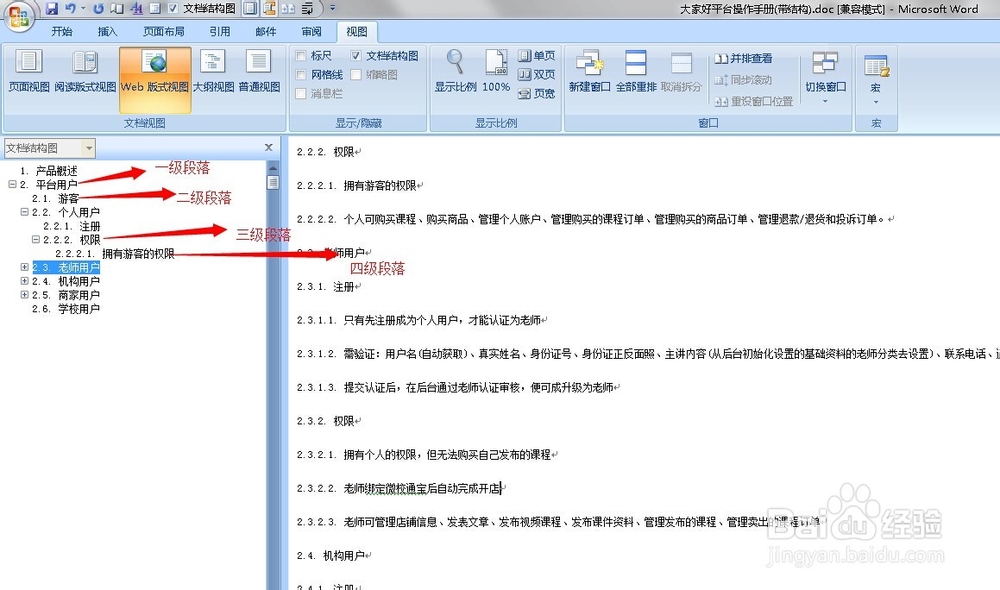Screen dimensions: 1000x590
Task: Open the 文档结构图 pane selector dropdown
Action: point(89,148)
